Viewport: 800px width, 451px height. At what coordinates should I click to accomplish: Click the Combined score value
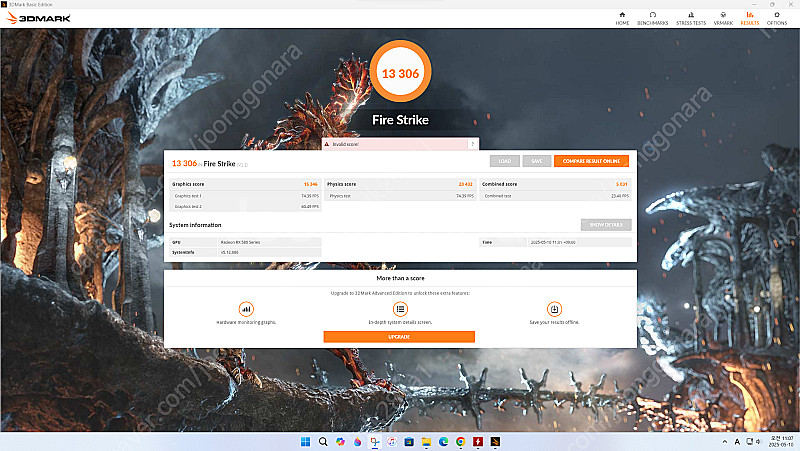coord(621,184)
